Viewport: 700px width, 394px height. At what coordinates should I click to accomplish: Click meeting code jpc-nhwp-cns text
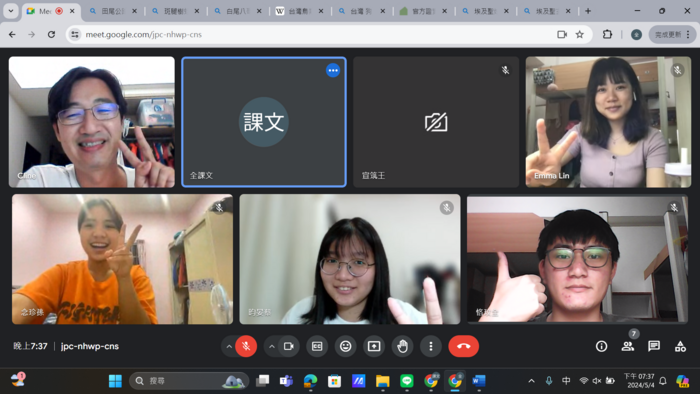click(90, 346)
